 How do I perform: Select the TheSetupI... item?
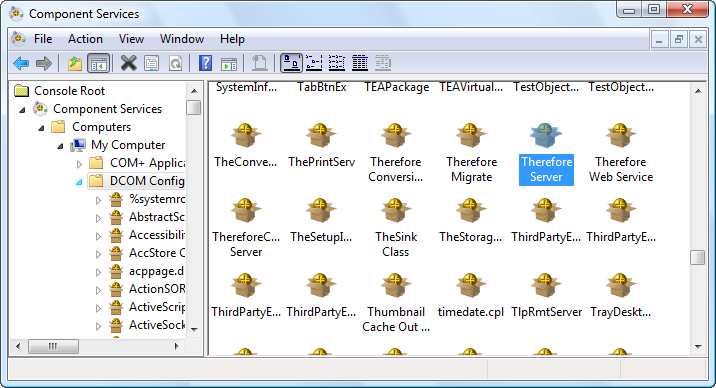coord(321,221)
